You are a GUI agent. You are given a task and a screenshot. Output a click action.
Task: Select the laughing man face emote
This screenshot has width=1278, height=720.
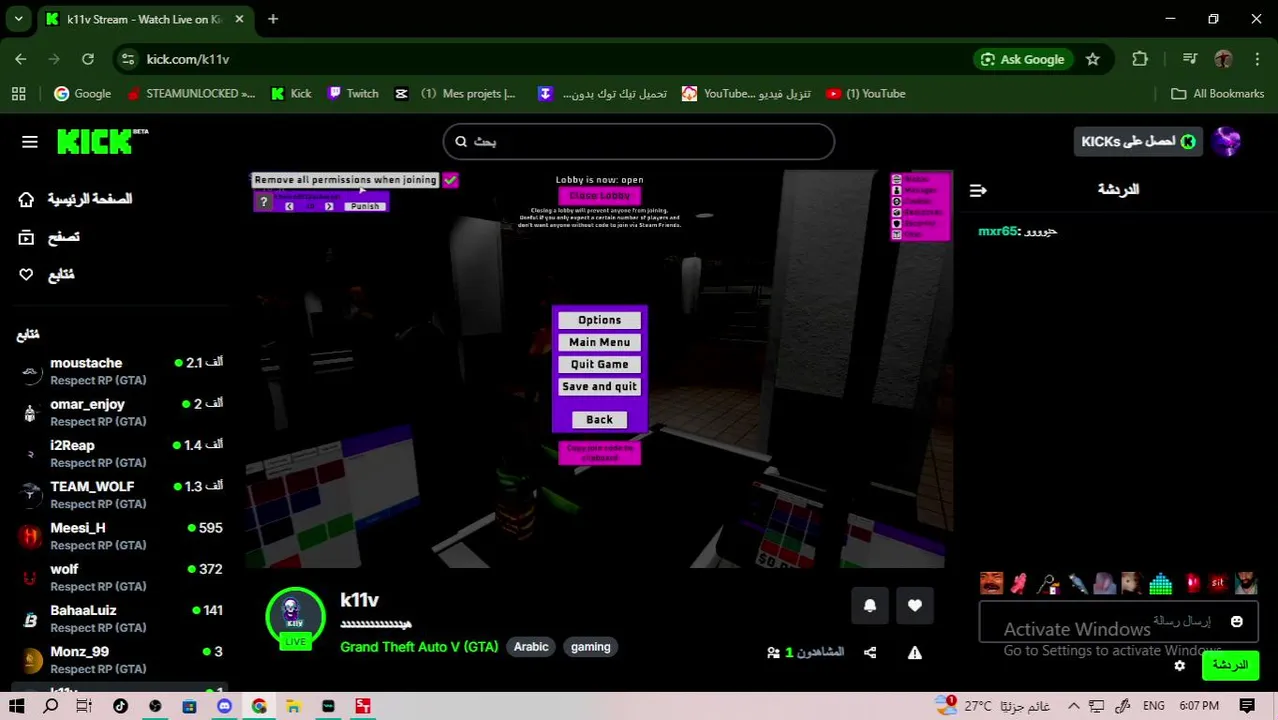pyautogui.click(x=991, y=583)
